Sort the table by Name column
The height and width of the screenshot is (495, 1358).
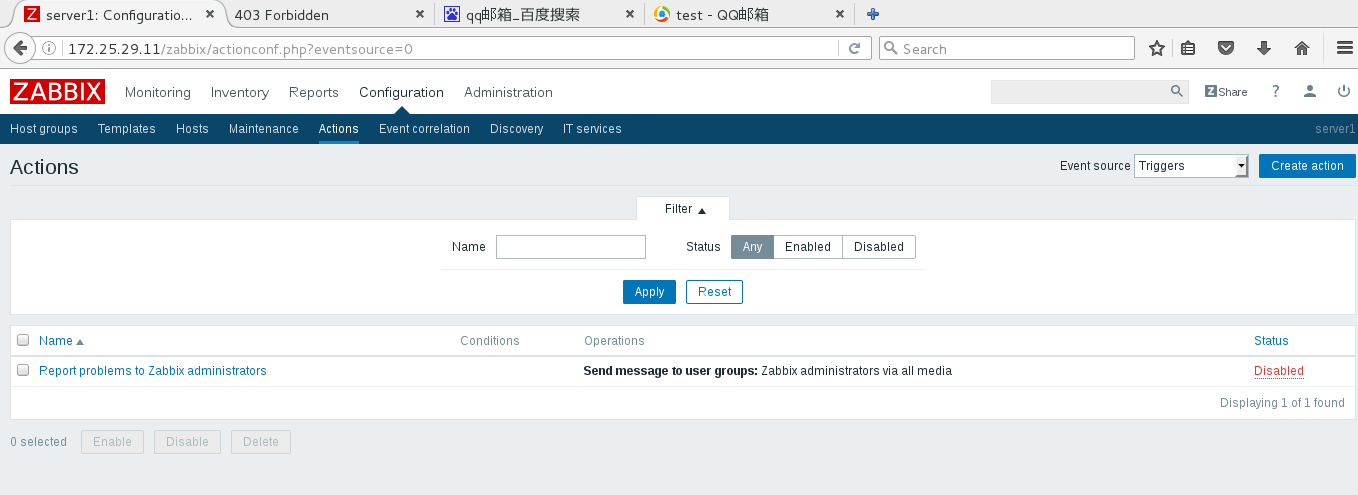coord(61,341)
